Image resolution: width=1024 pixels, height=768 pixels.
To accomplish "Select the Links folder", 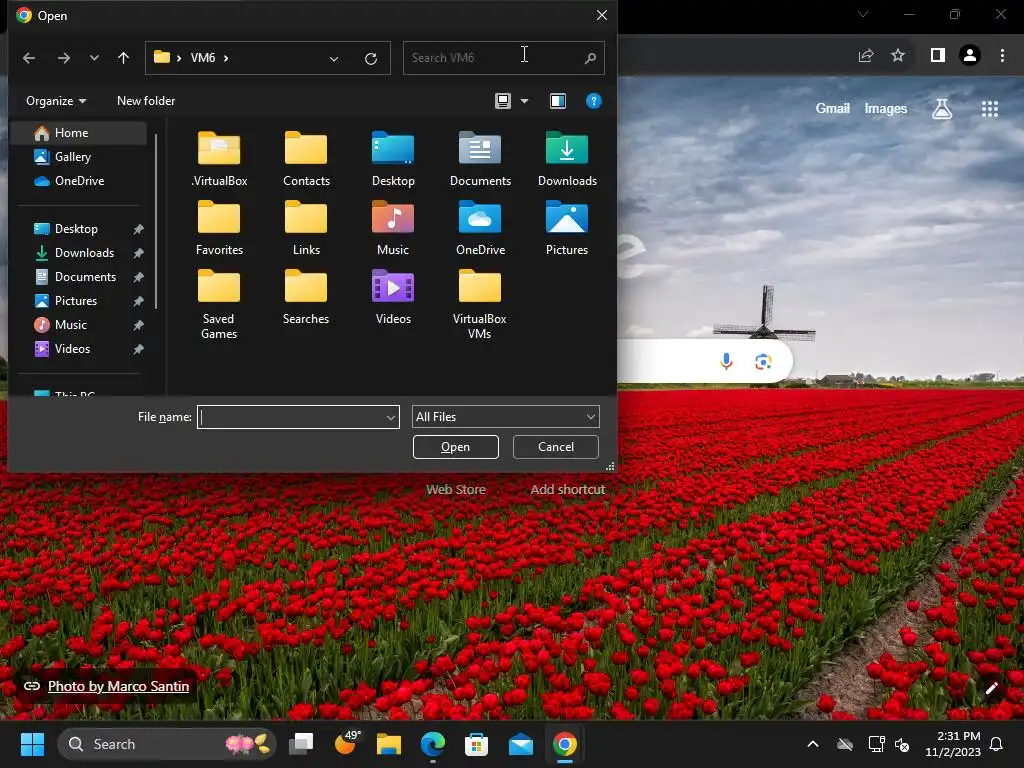I will (x=306, y=228).
